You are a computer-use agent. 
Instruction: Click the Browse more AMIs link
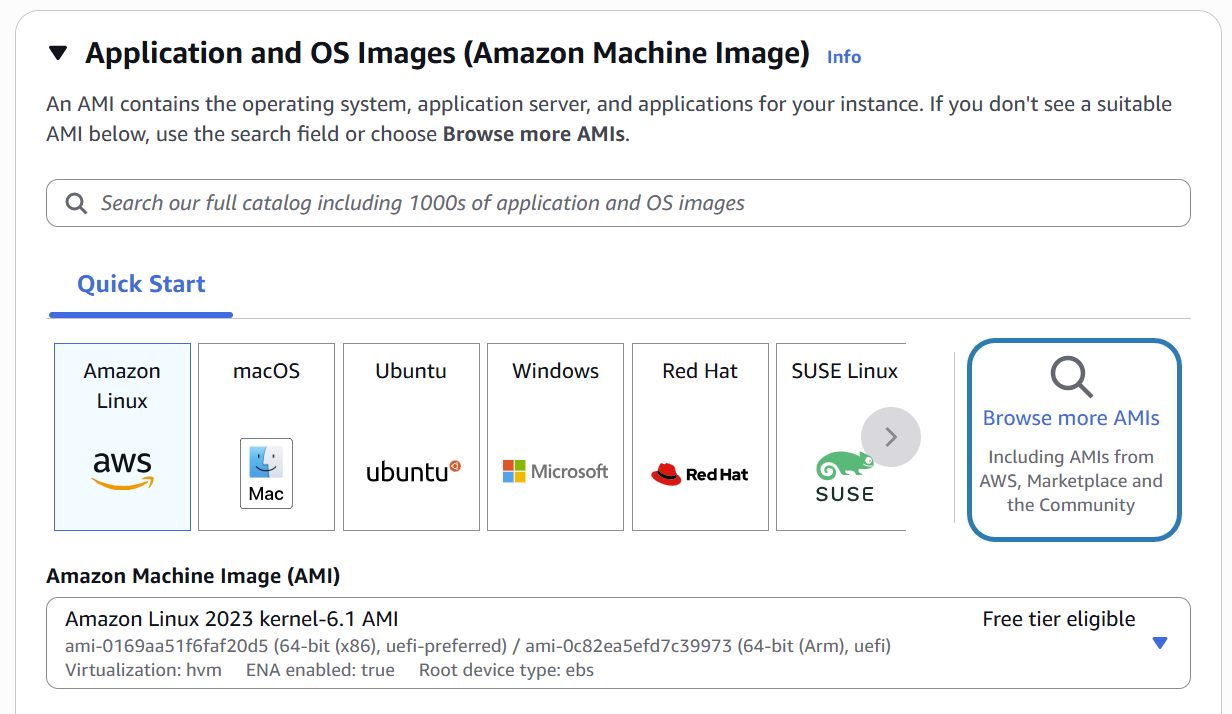[x=1071, y=418]
